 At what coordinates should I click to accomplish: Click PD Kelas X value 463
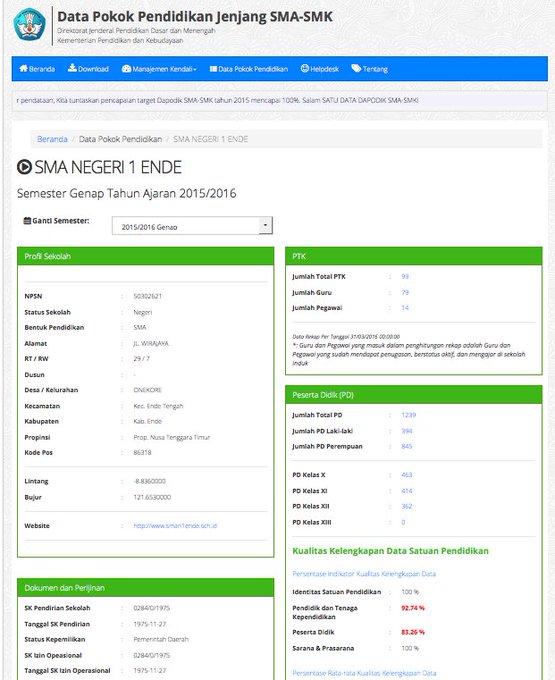tap(407, 475)
